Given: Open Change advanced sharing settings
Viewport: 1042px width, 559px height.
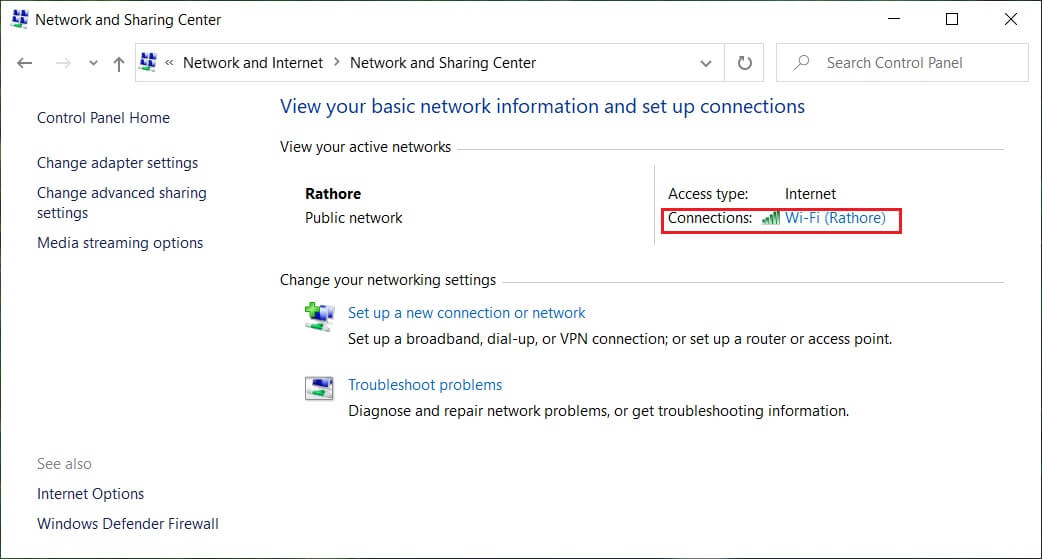Looking at the screenshot, I should [122, 203].
